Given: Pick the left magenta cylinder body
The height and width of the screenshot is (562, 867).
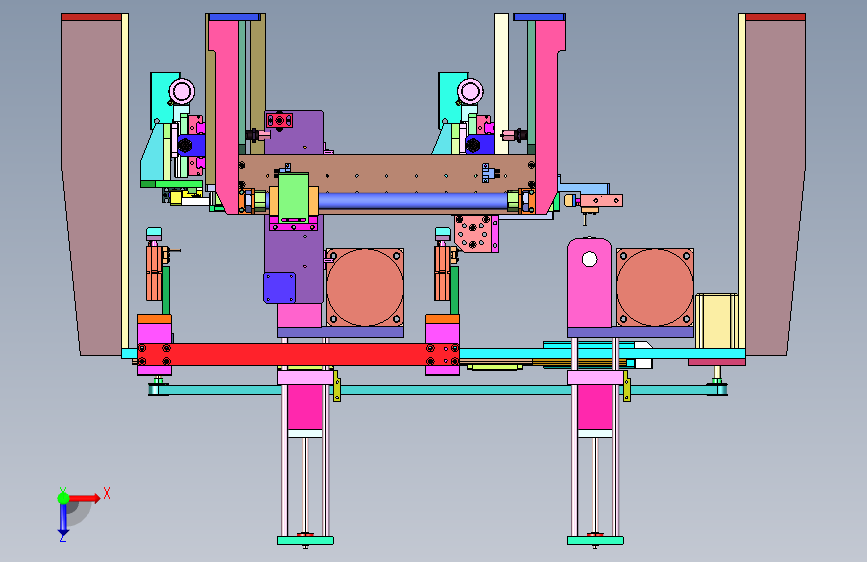Looking at the screenshot, I should (x=305, y=407).
